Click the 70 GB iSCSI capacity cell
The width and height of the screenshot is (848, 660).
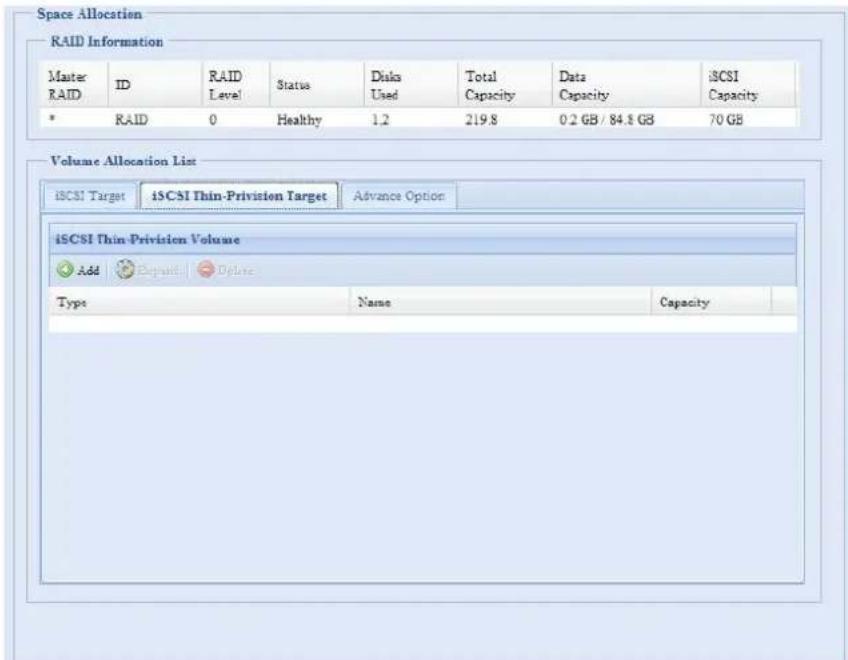tap(725, 120)
